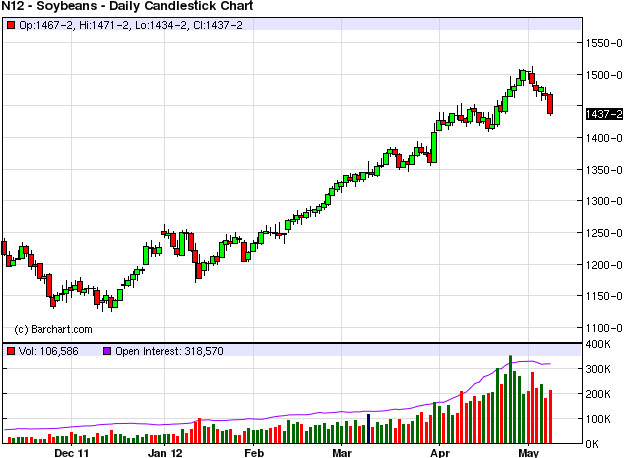Select the current price marker 1437-2
625x458 pixels.
pos(600,114)
